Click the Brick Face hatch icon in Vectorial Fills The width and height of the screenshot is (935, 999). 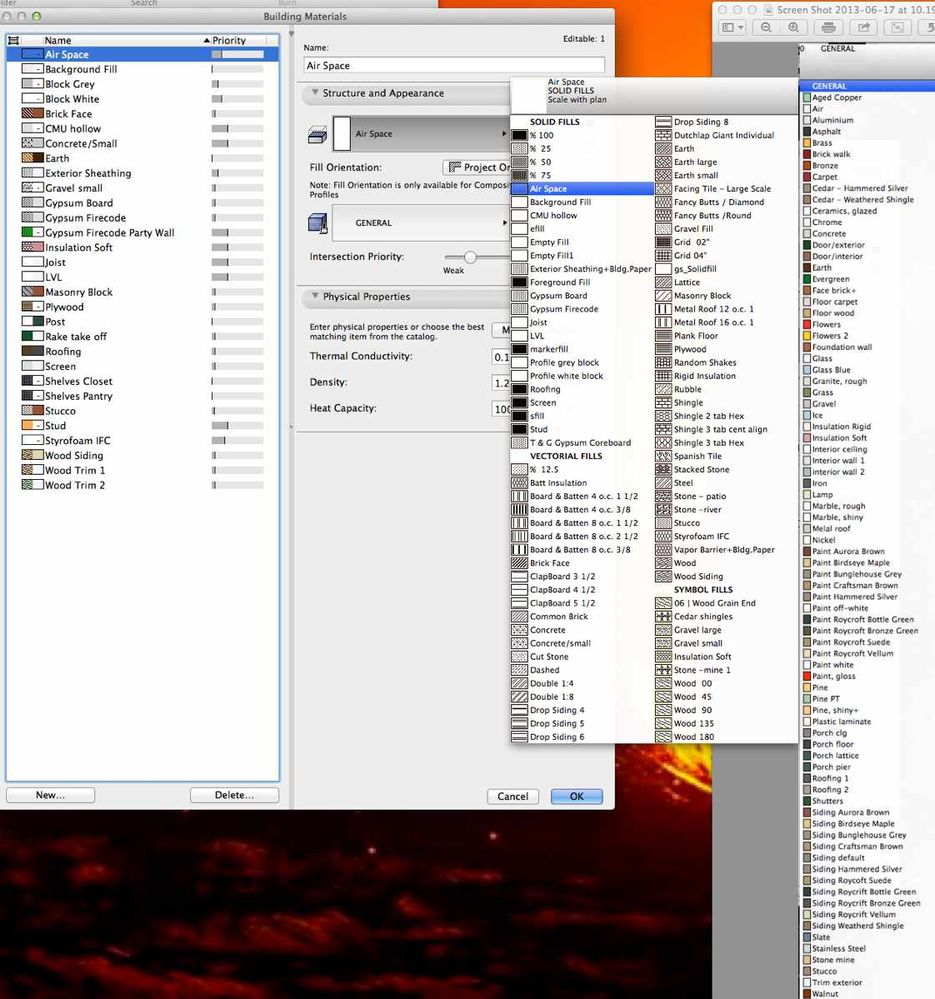pyautogui.click(x=520, y=563)
